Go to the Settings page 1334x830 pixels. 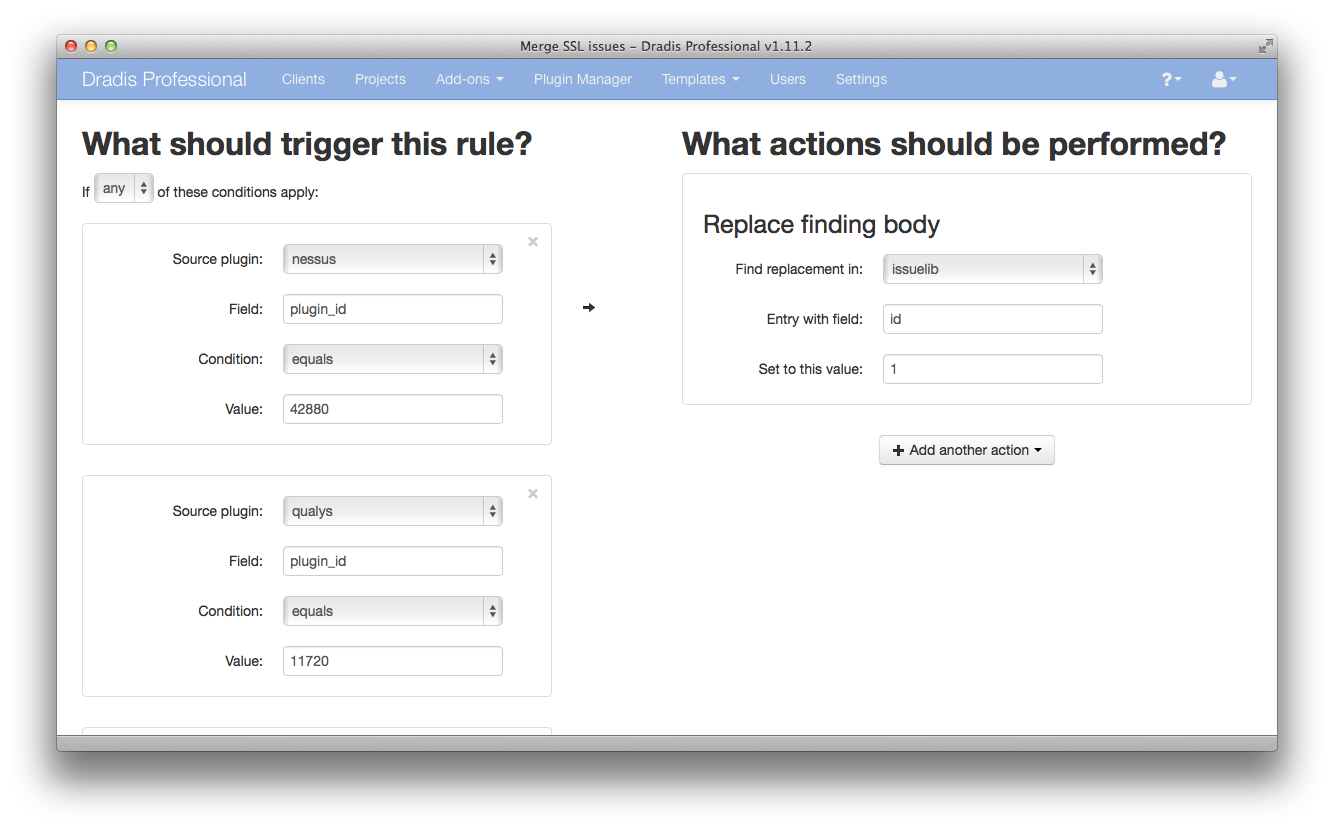pyautogui.click(x=861, y=79)
